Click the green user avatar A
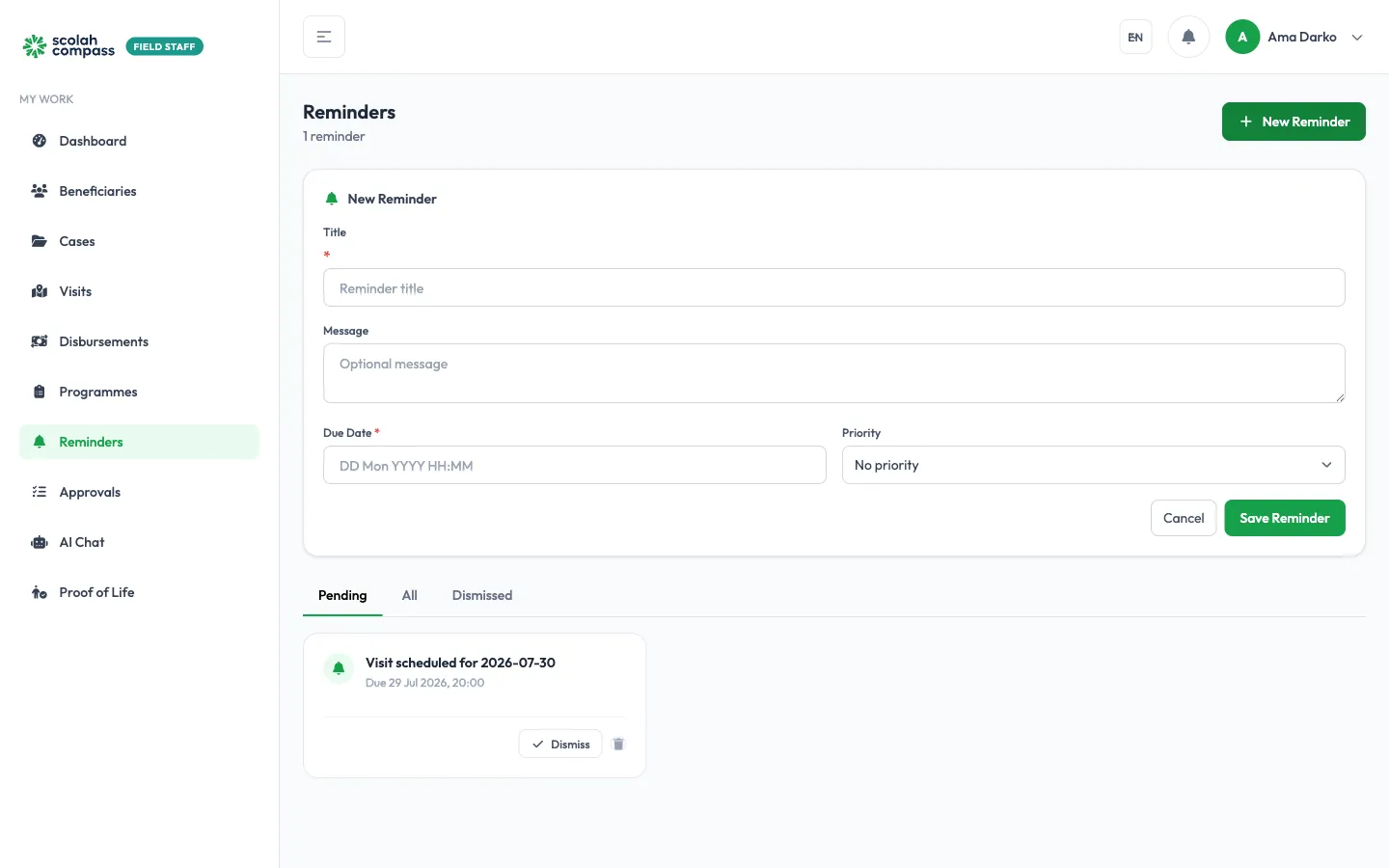The width and height of the screenshot is (1389, 868). pyautogui.click(x=1242, y=37)
